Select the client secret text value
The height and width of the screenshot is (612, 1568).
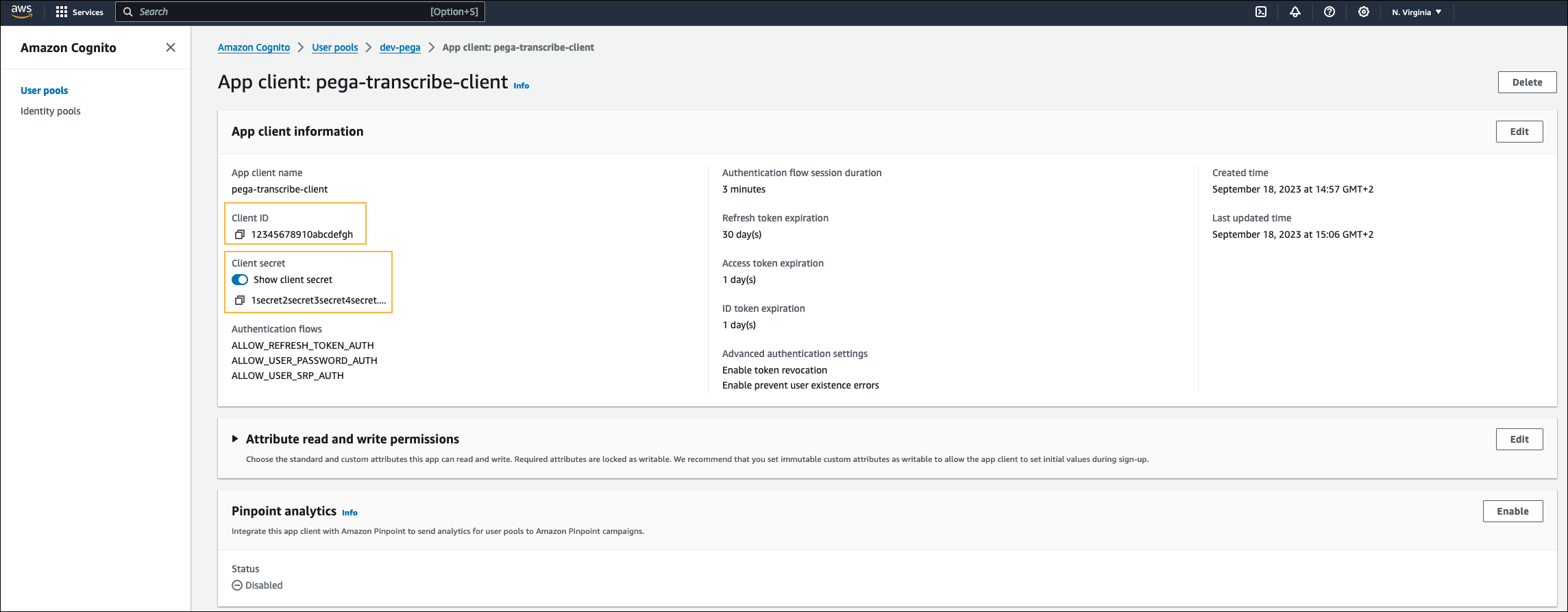click(319, 300)
